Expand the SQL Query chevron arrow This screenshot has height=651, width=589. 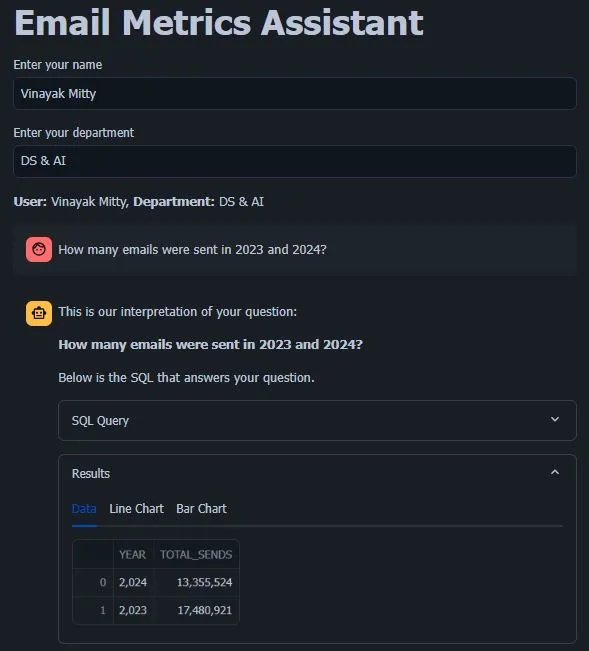pos(555,419)
